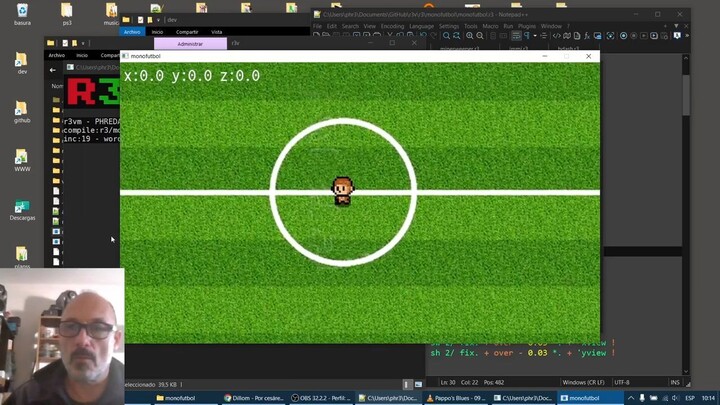The height and width of the screenshot is (405, 720).
Task: Expand quick access dropdown in lower Explorer window
Action: 83,43
